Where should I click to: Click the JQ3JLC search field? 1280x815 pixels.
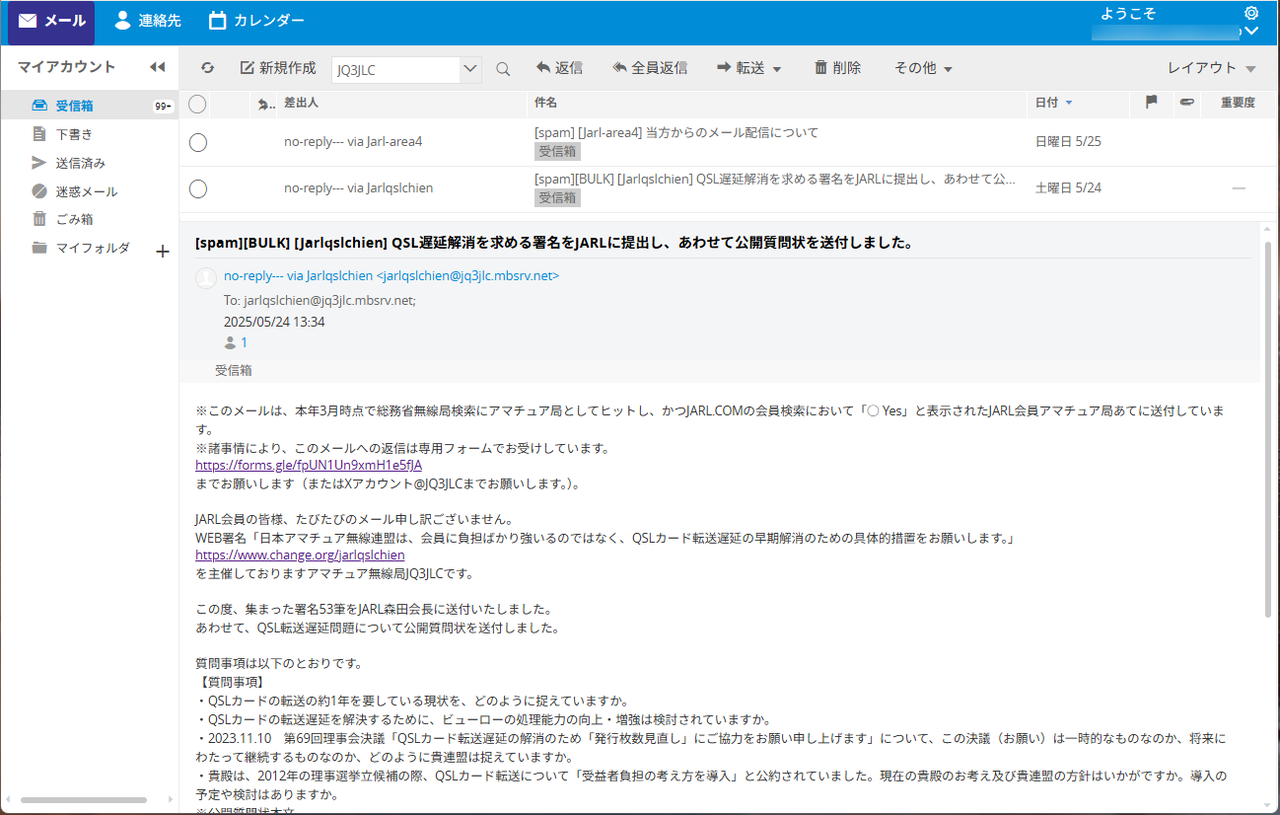396,69
